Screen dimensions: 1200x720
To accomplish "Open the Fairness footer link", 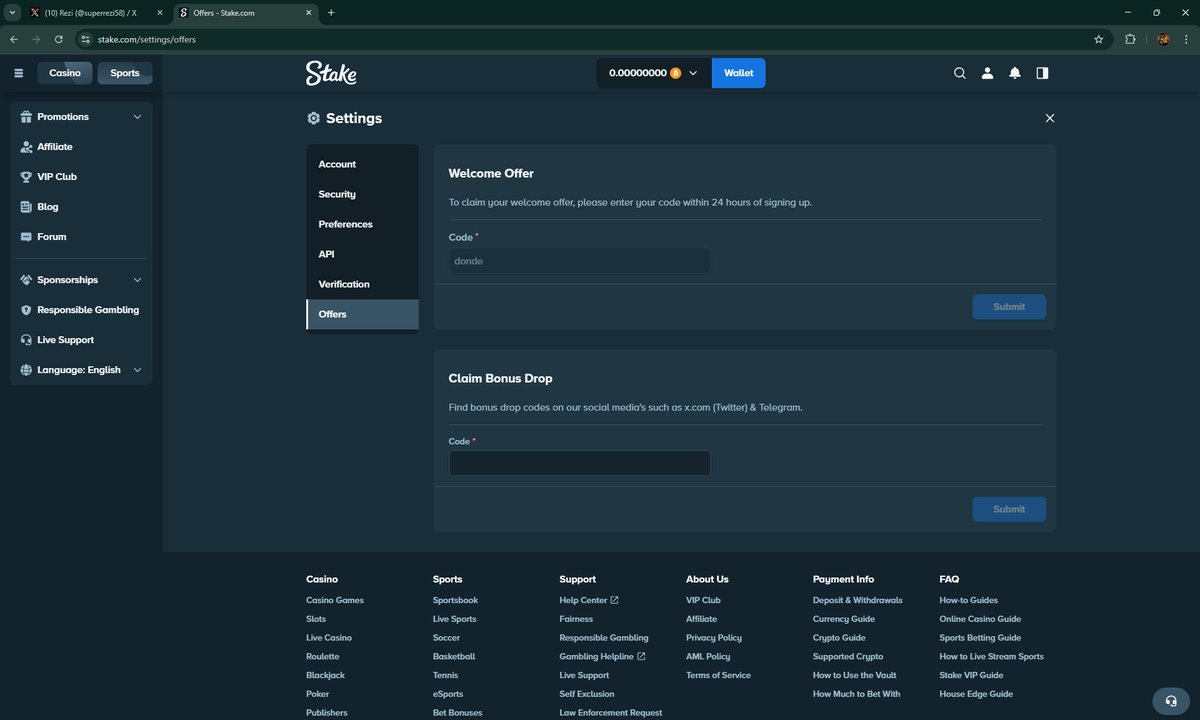I will (576, 619).
